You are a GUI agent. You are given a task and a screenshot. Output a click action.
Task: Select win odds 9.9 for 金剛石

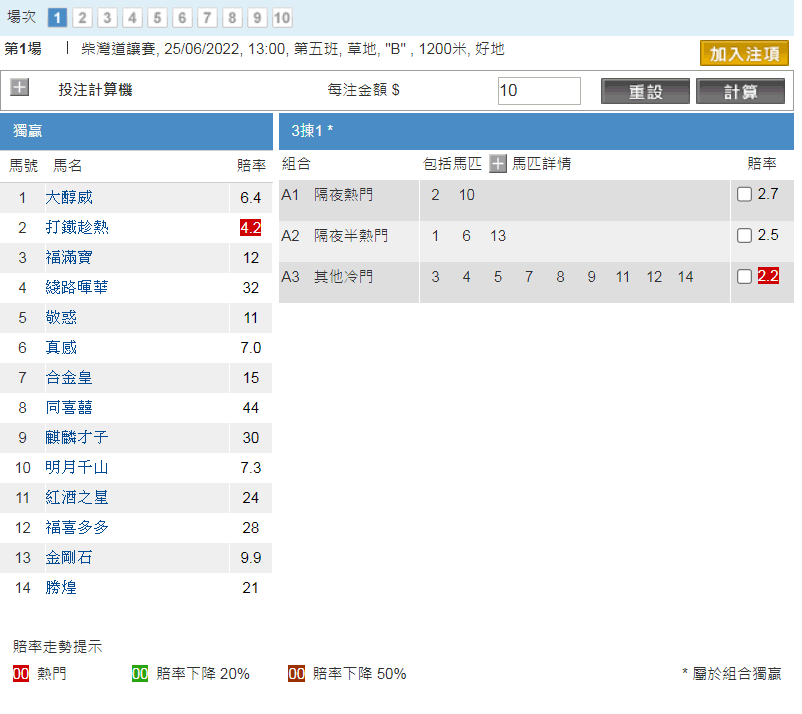250,558
